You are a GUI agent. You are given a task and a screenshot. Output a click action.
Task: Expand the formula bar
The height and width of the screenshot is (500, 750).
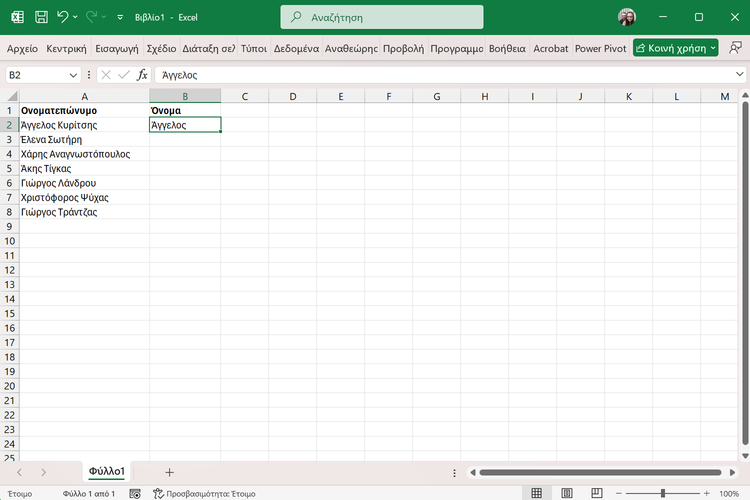[x=739, y=75]
